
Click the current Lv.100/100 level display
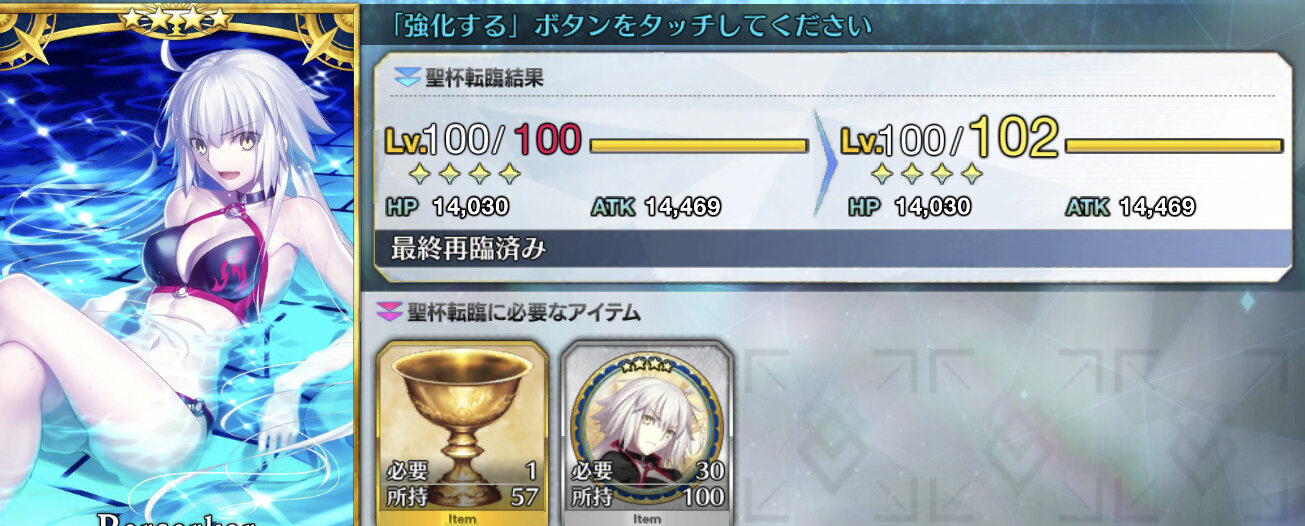483,140
